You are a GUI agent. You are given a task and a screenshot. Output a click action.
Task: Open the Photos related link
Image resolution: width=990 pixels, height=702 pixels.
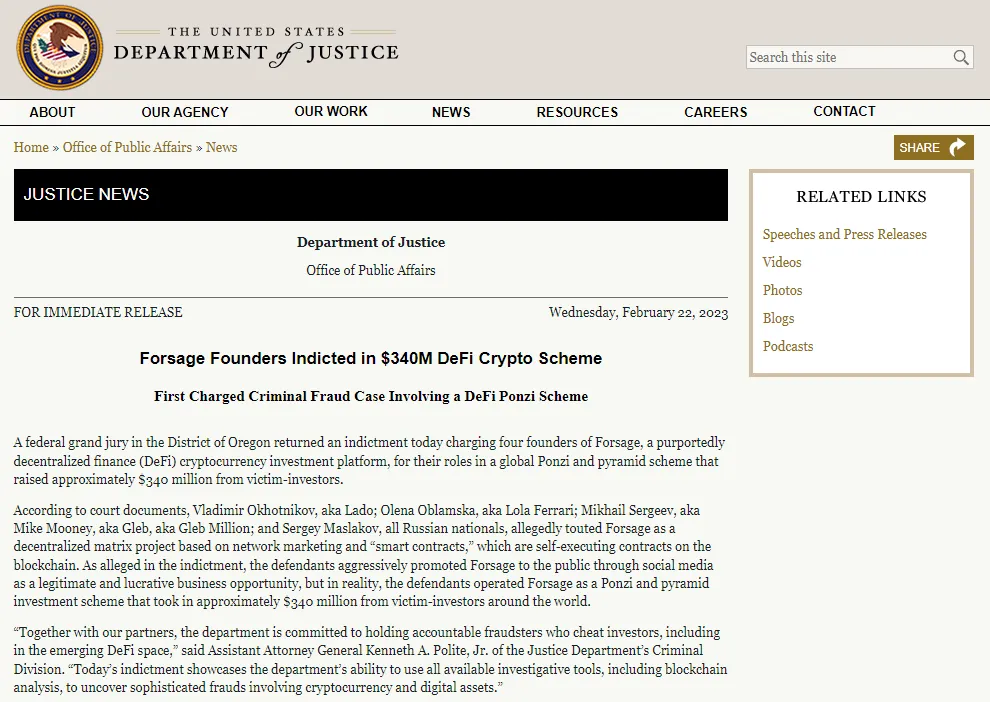click(782, 290)
